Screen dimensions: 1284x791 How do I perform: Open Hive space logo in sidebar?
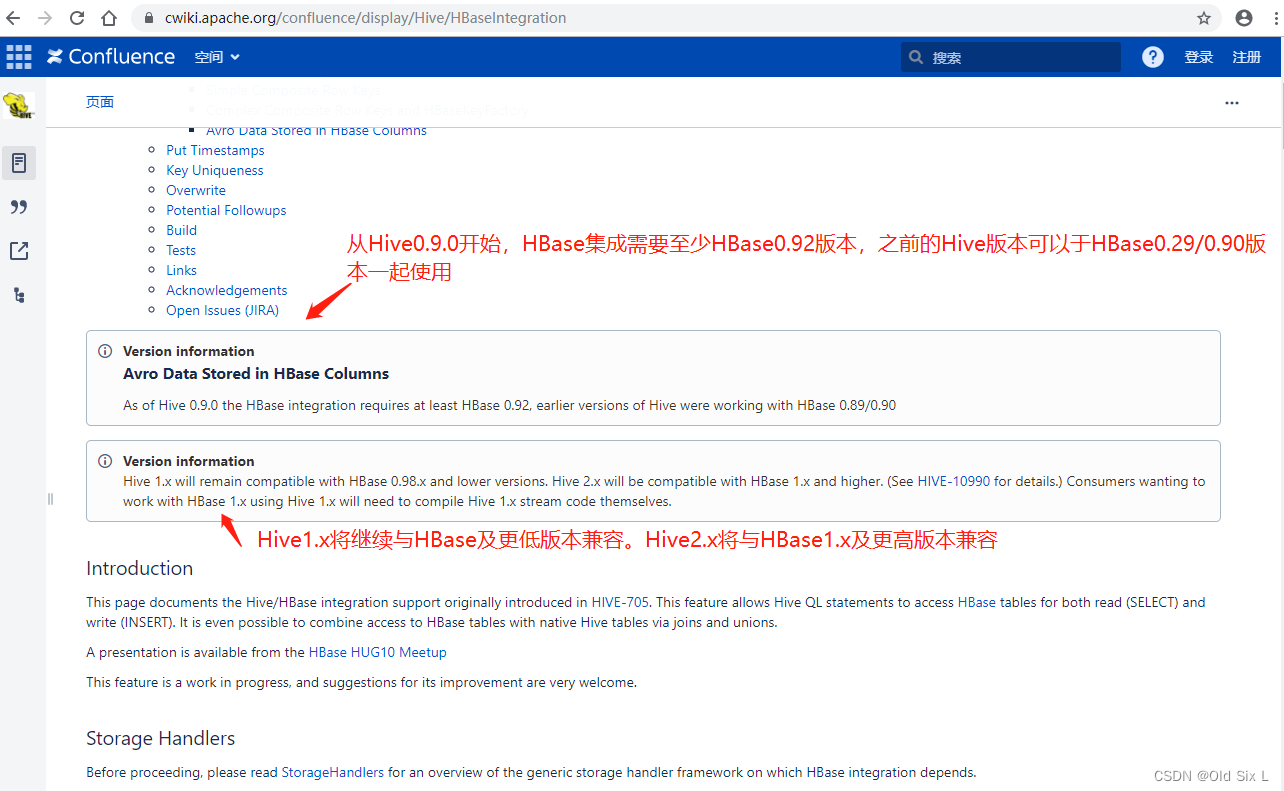click(x=19, y=105)
